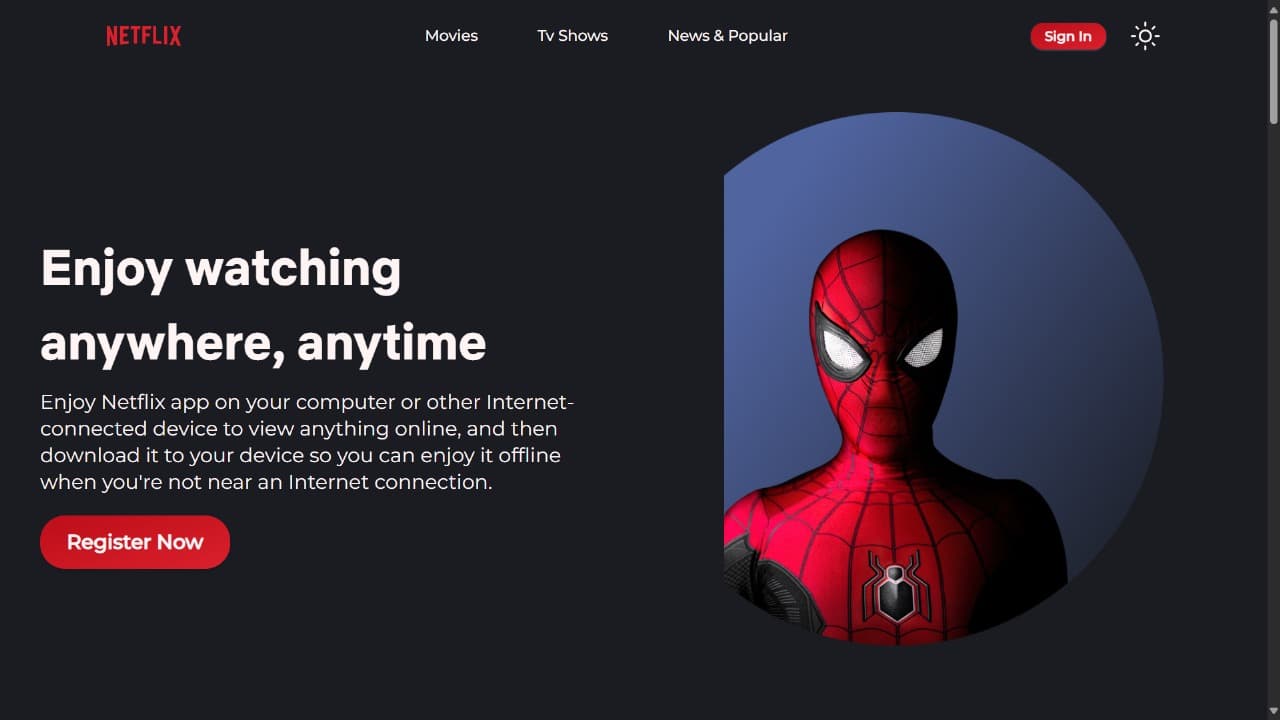Click the Sign In button
This screenshot has width=1280, height=720.
(1068, 37)
